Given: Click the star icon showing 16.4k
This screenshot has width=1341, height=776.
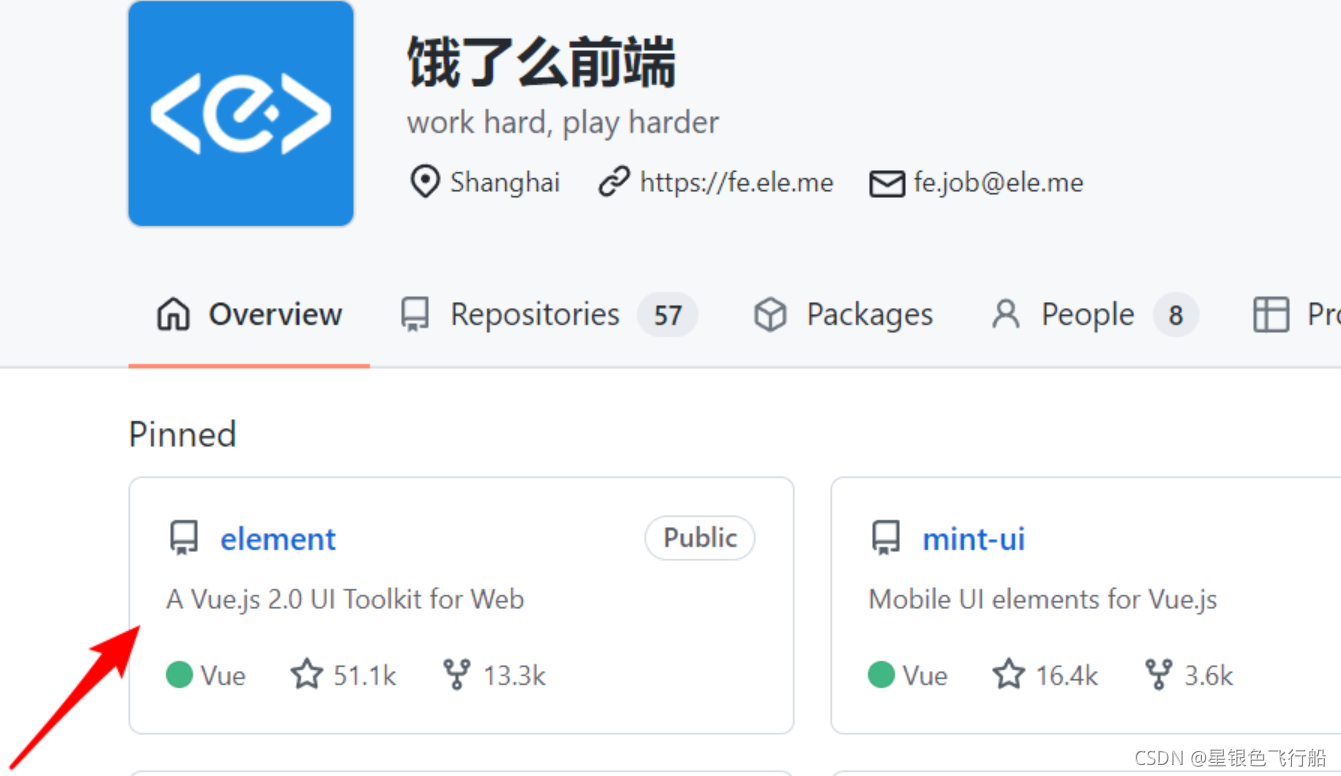Looking at the screenshot, I should pyautogui.click(x=1008, y=674).
